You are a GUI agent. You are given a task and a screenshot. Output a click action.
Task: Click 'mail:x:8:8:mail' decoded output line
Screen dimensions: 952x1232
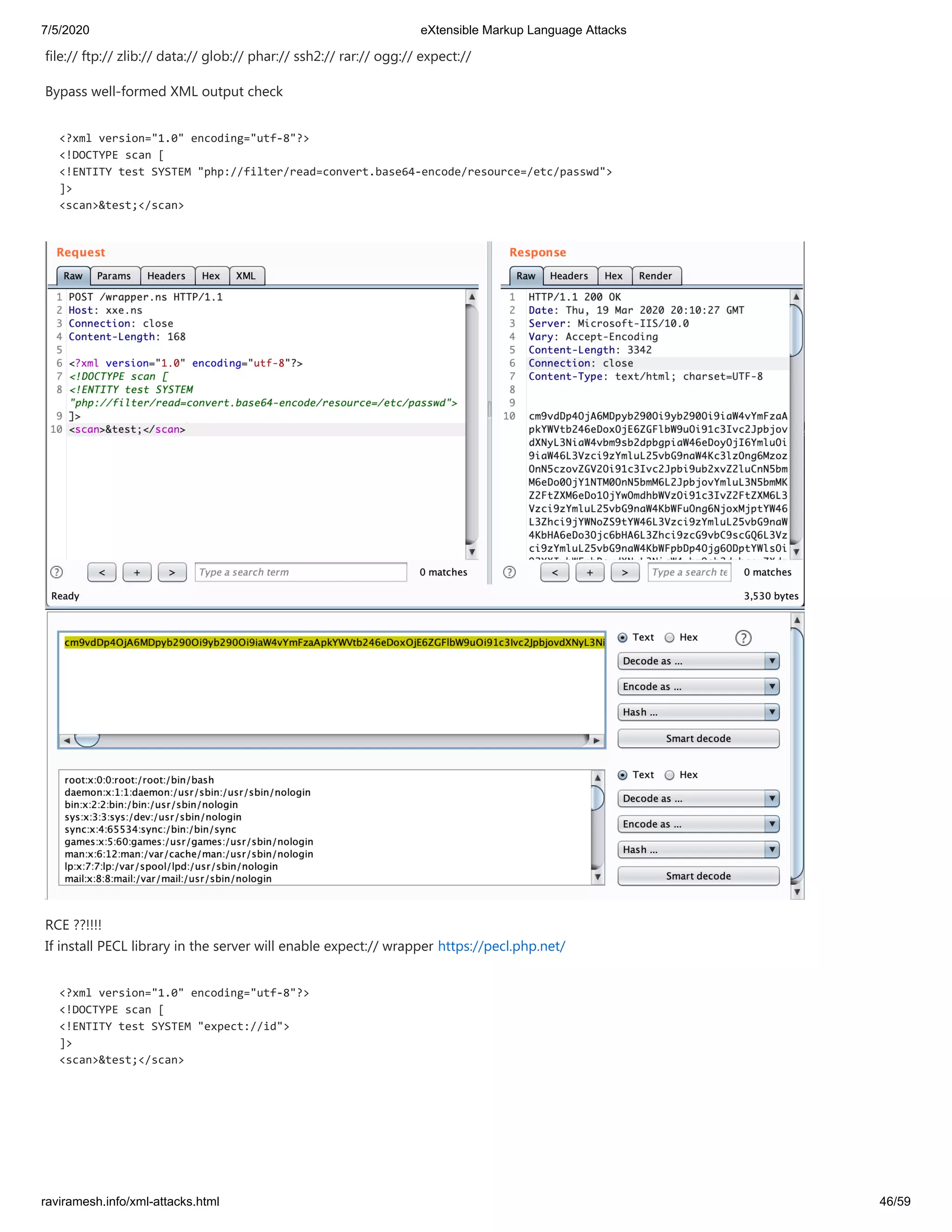(168, 879)
